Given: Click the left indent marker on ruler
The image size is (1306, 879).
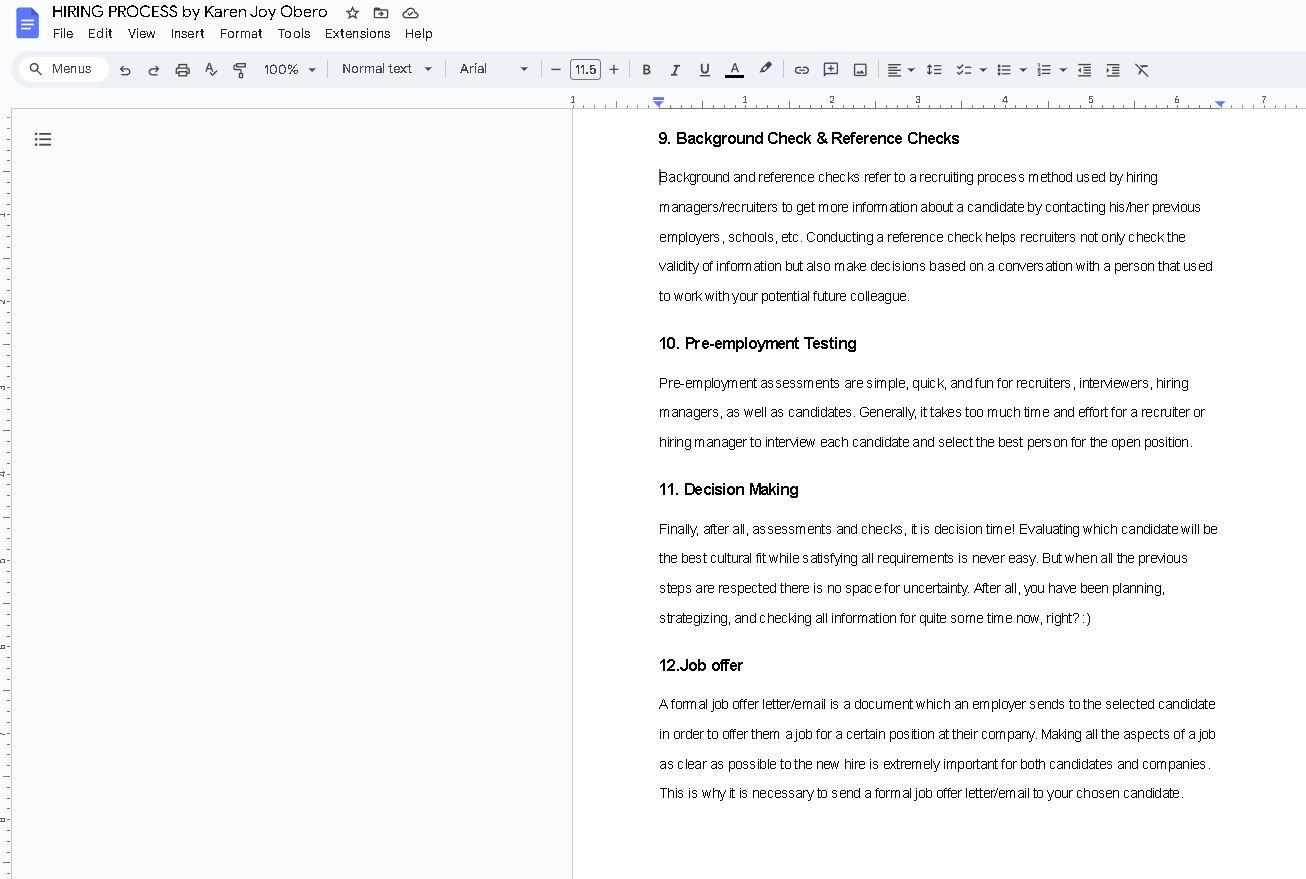Looking at the screenshot, I should (x=658, y=102).
